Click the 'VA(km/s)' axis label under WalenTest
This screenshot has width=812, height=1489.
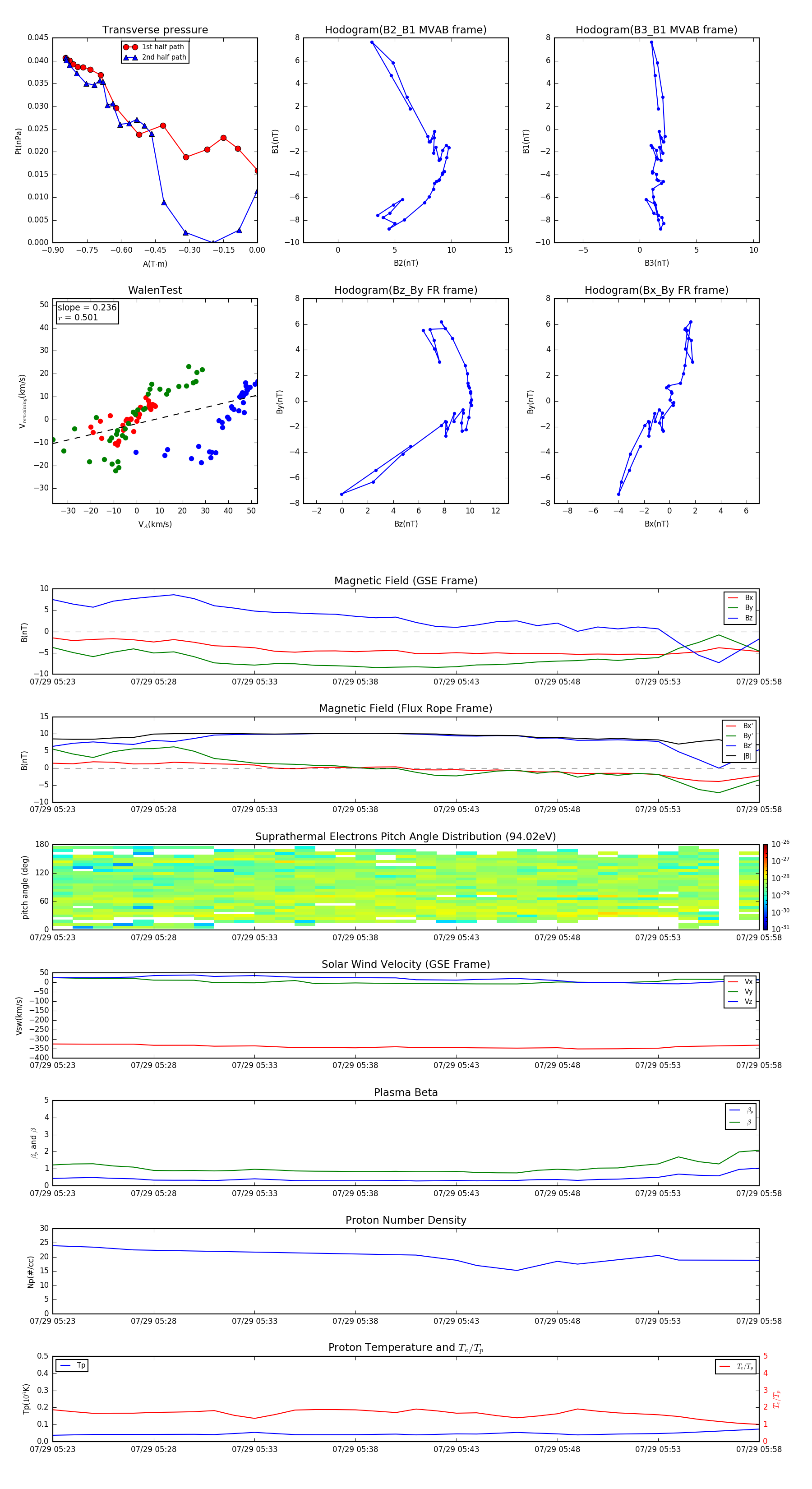(155, 524)
